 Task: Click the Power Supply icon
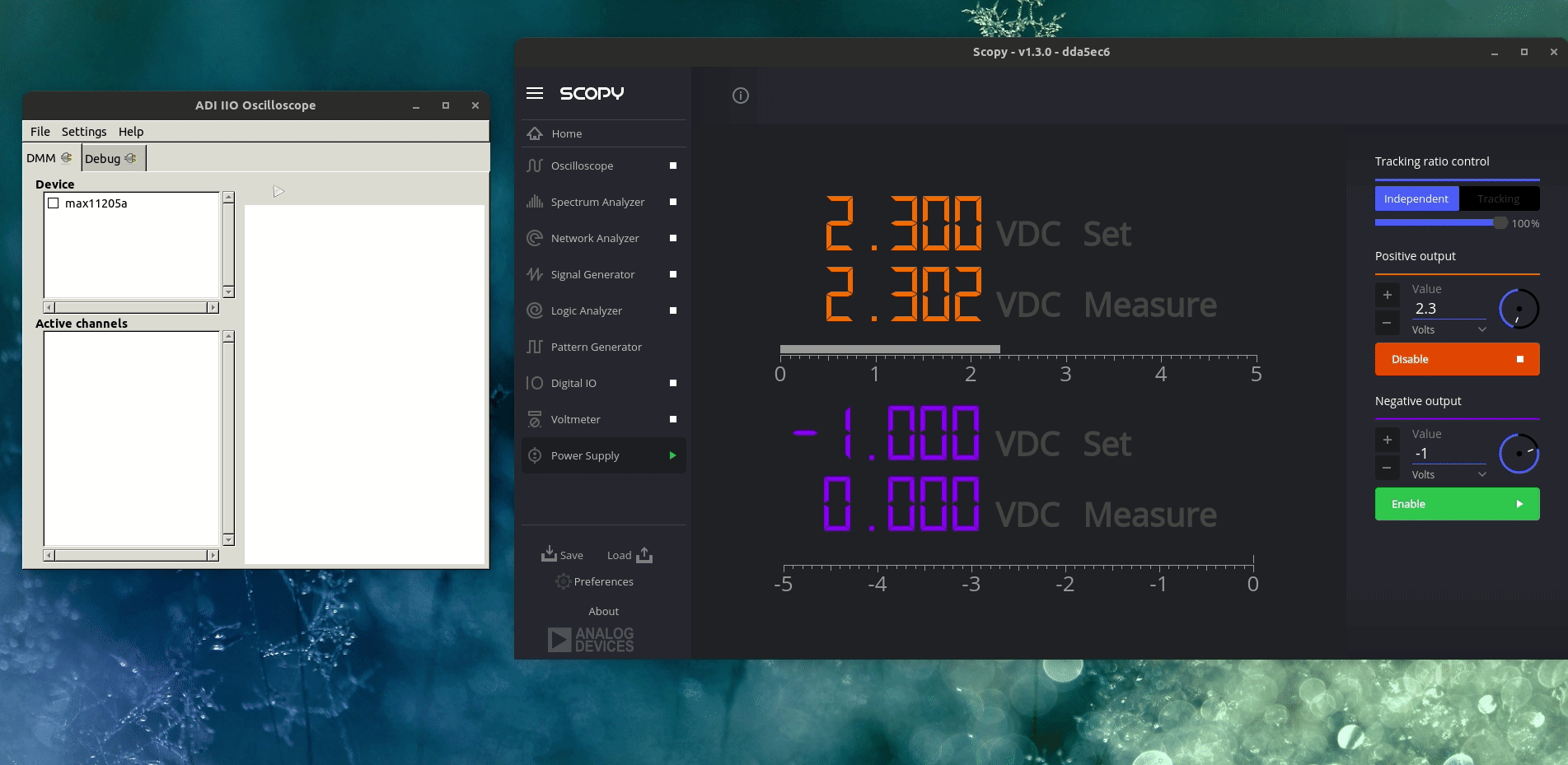[535, 455]
